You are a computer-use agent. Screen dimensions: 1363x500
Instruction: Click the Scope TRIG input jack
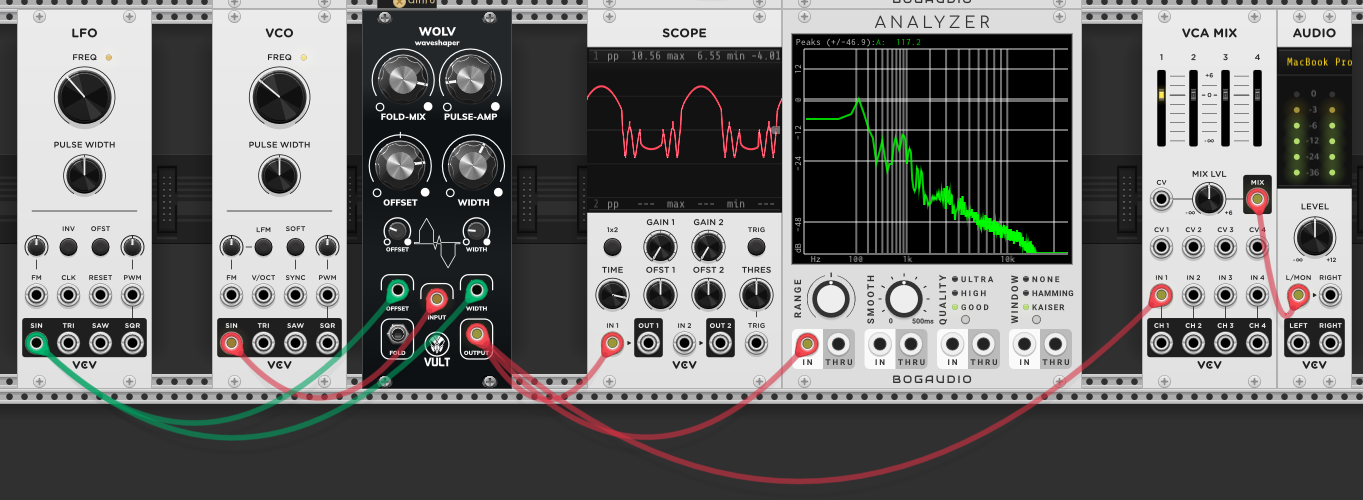pyautogui.click(x=757, y=343)
